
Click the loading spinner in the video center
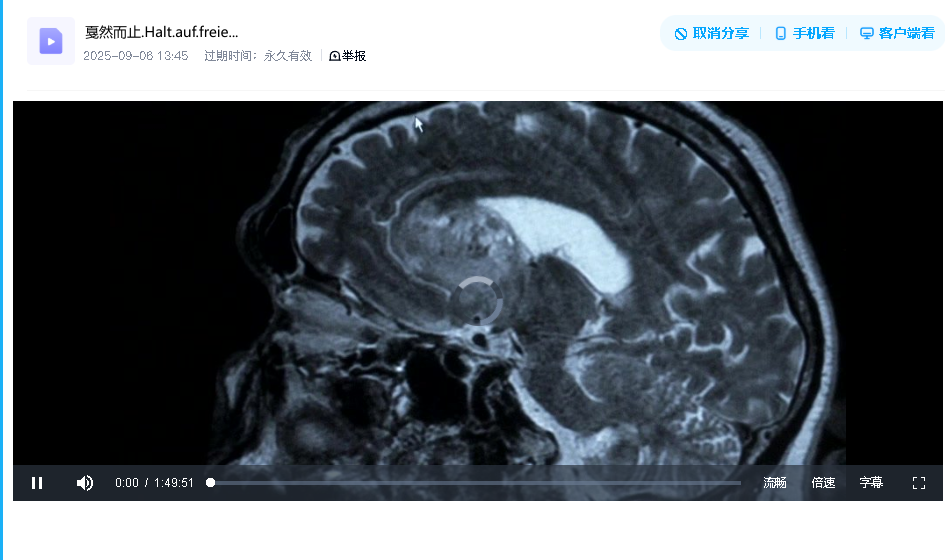coord(477,301)
